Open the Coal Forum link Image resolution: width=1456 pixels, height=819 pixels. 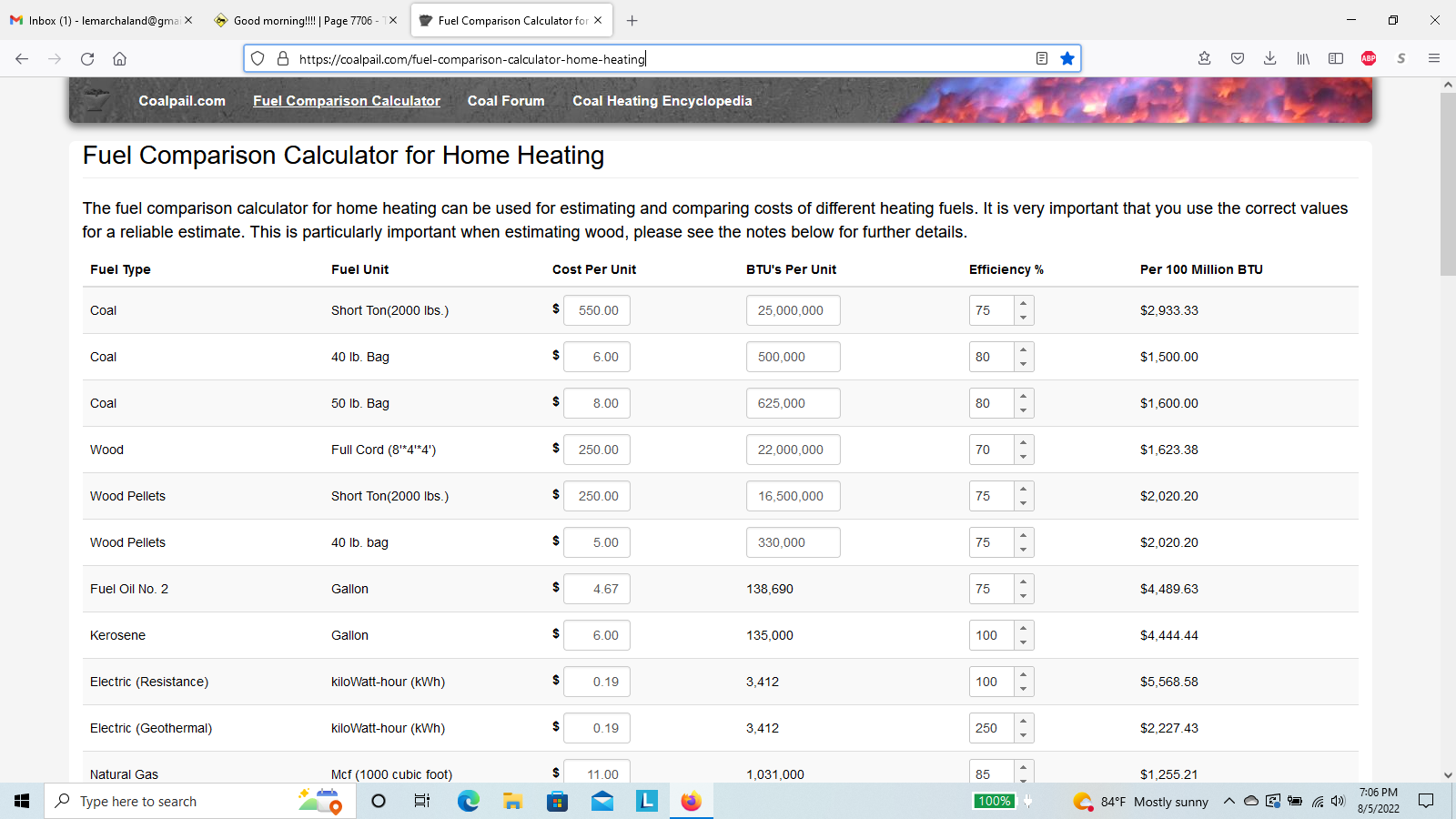click(x=506, y=101)
